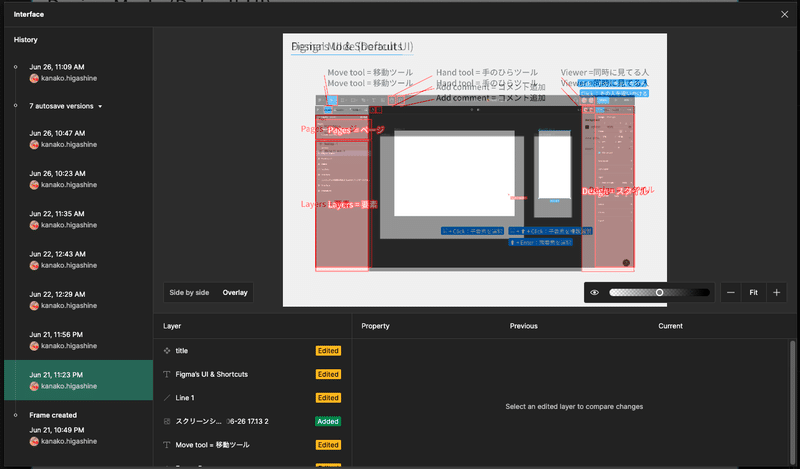Click the text icon beside Figma's UI & Shortcuts
The image size is (800, 469).
click(x=167, y=374)
